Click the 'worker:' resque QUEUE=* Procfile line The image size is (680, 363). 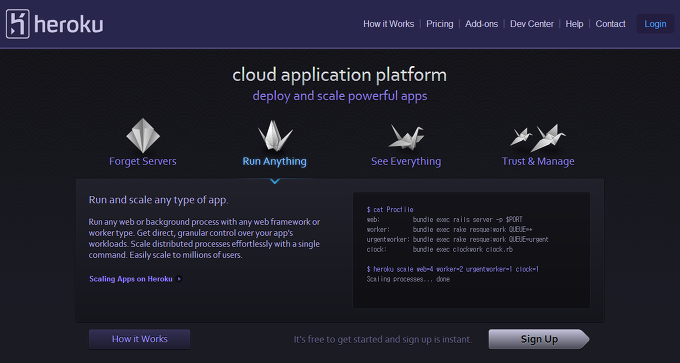tap(449, 229)
